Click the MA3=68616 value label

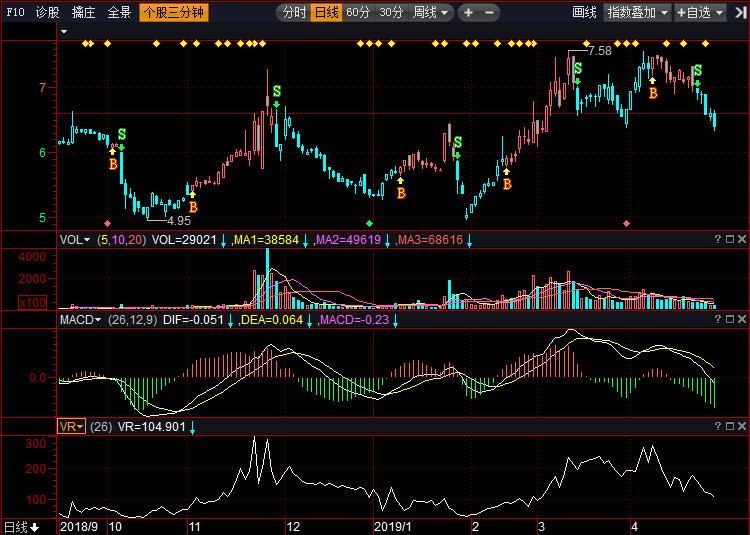(430, 240)
